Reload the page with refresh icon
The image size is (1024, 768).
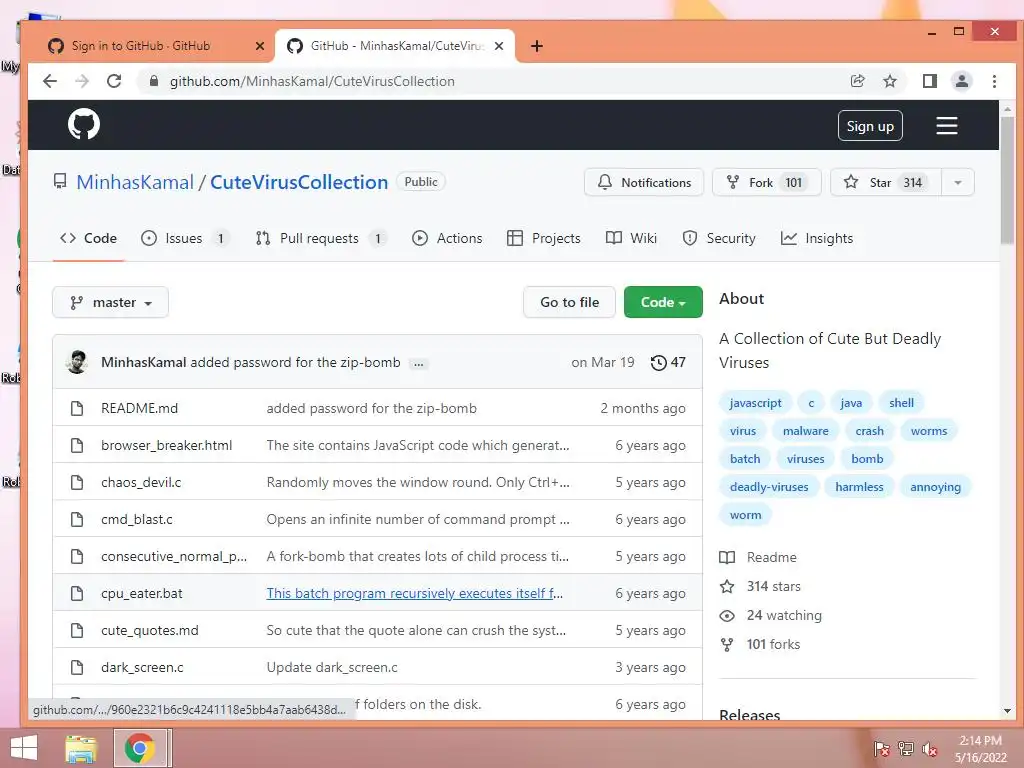(114, 81)
